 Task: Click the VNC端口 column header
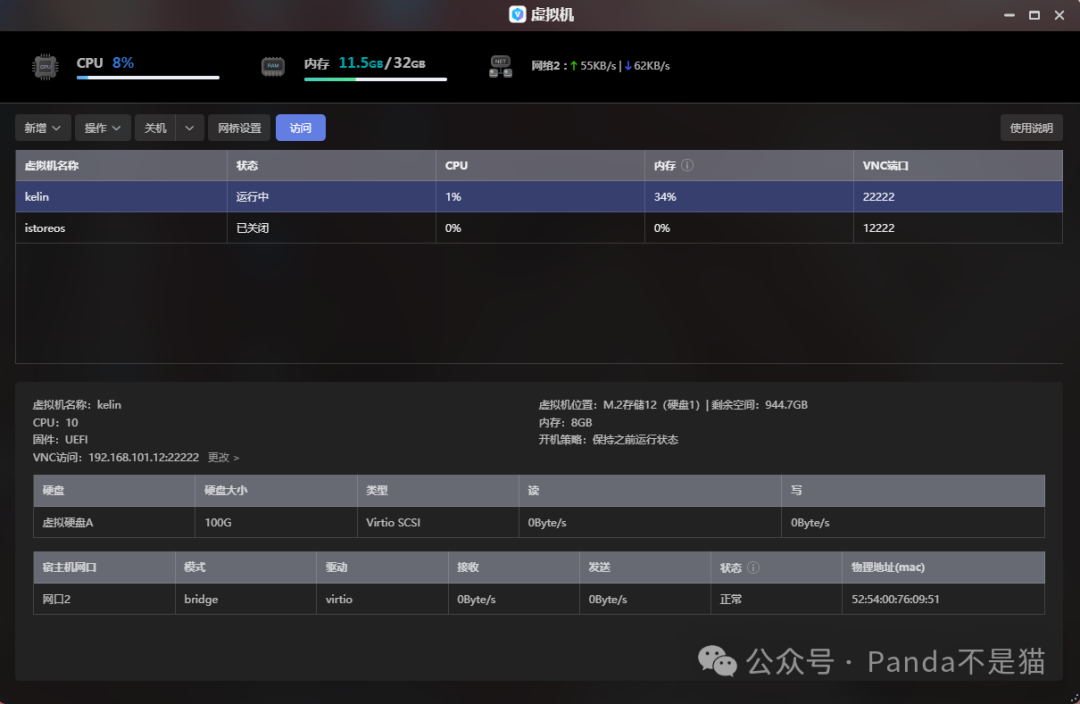pyautogui.click(x=957, y=165)
